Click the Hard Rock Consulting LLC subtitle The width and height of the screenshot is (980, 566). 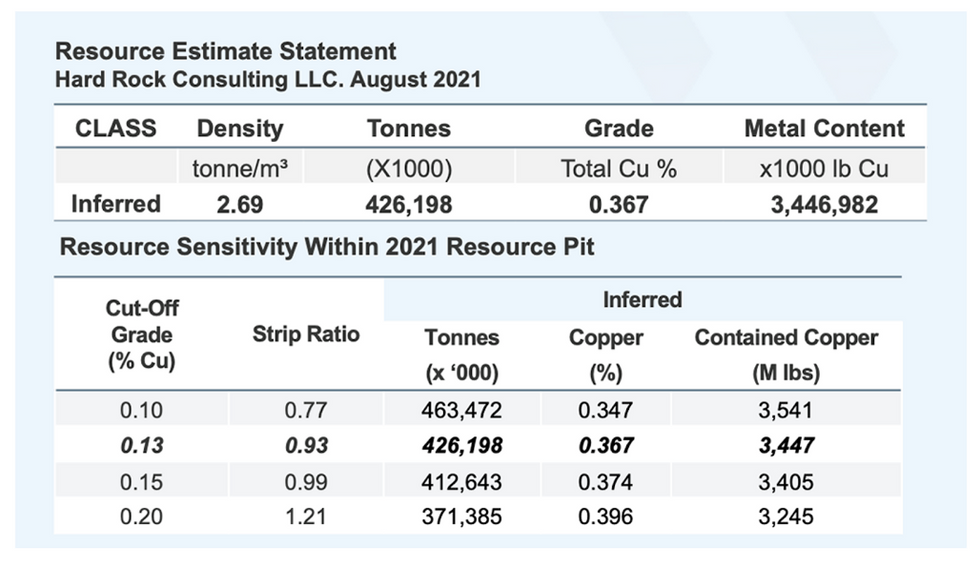(x=268, y=80)
